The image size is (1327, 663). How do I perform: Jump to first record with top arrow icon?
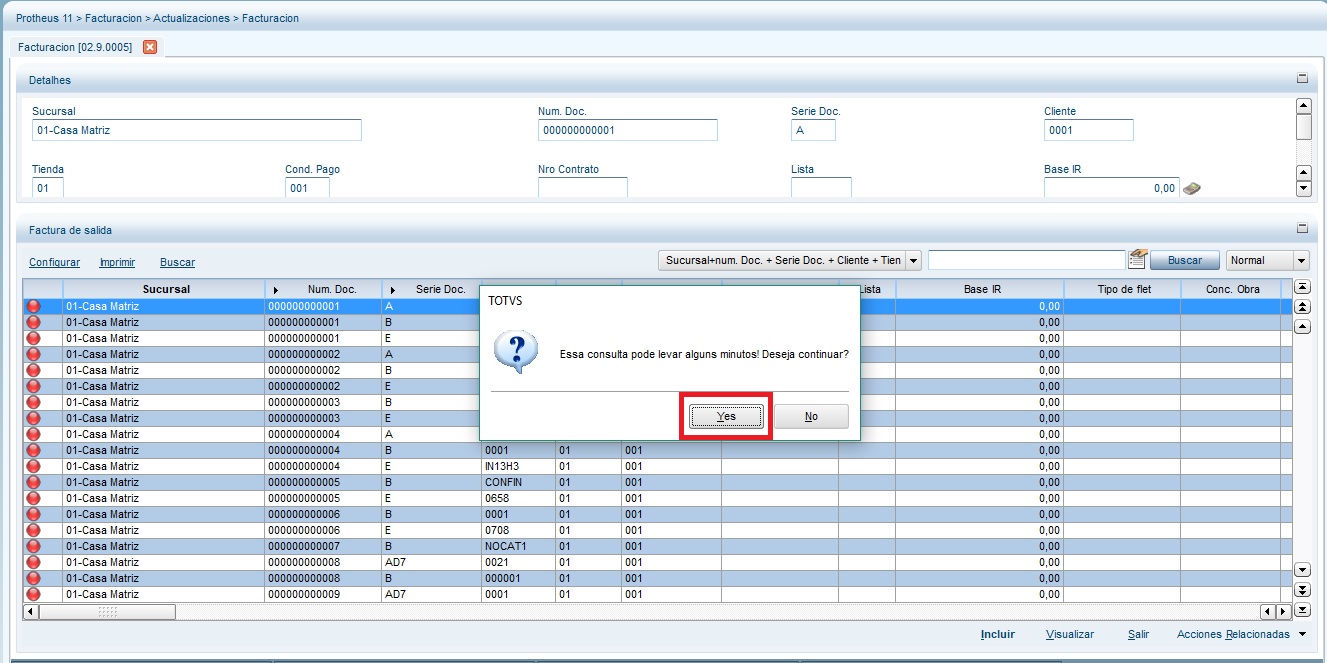[x=1302, y=286]
